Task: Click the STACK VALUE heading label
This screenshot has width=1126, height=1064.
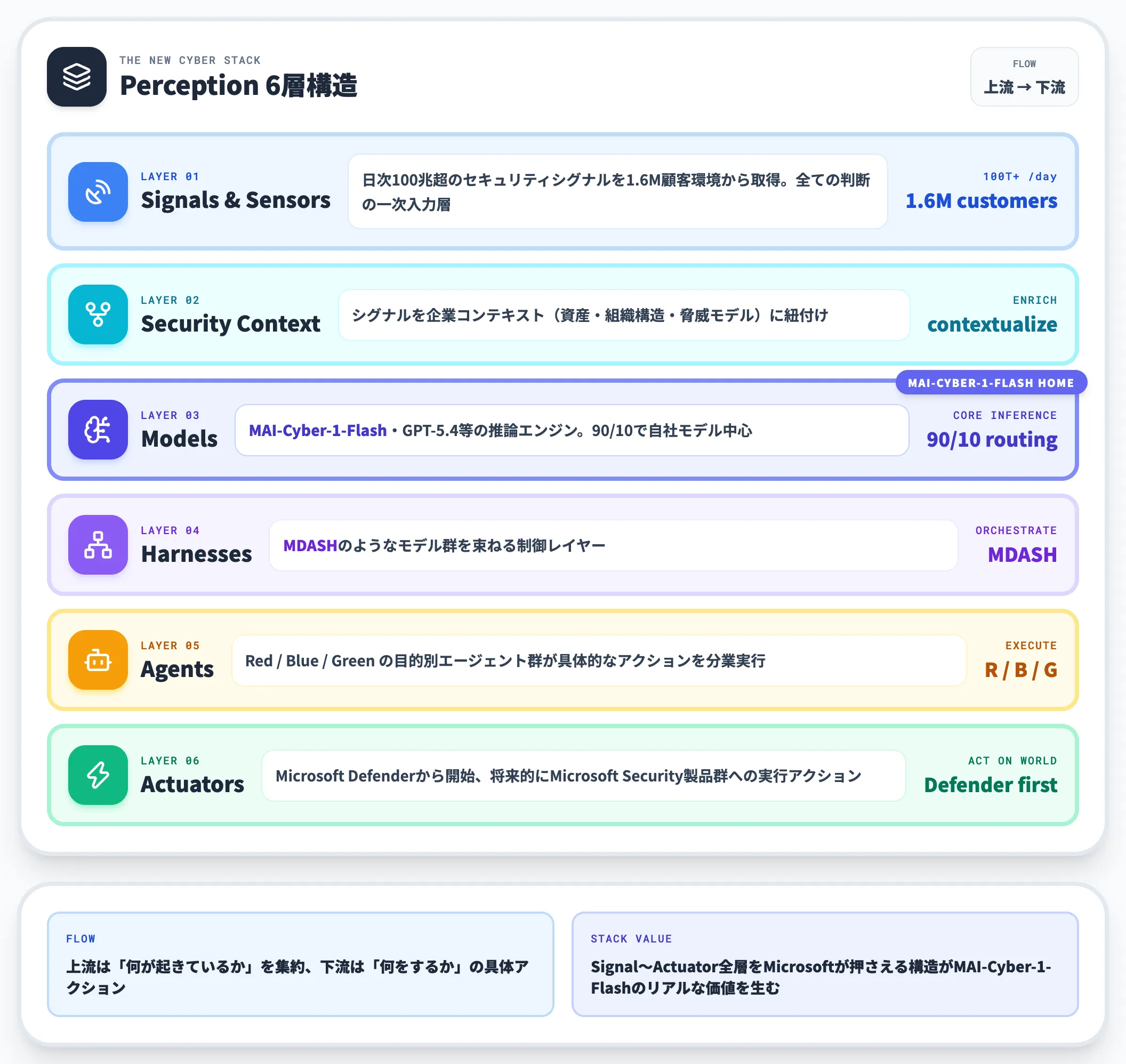Action: [631, 939]
